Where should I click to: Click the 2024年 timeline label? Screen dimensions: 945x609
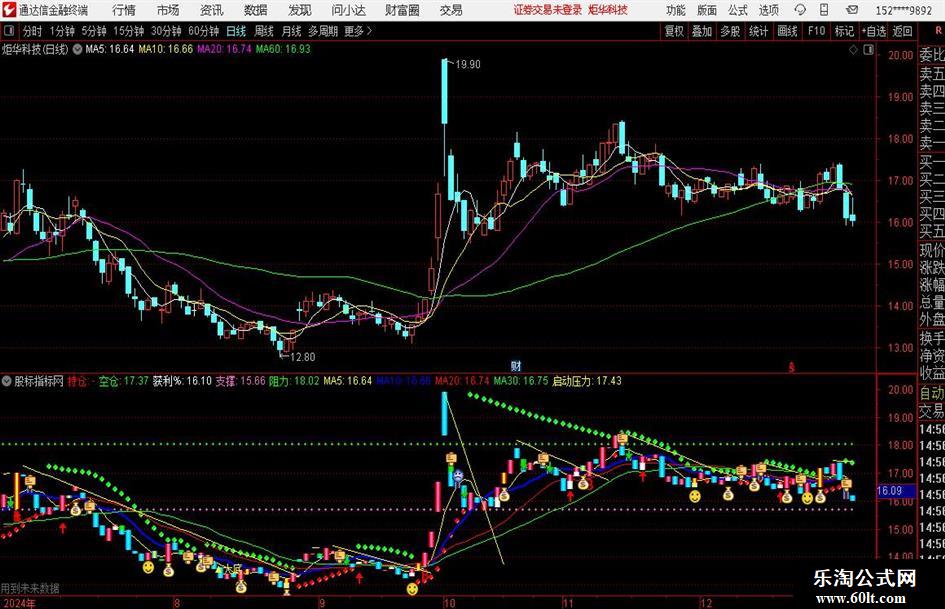19,603
